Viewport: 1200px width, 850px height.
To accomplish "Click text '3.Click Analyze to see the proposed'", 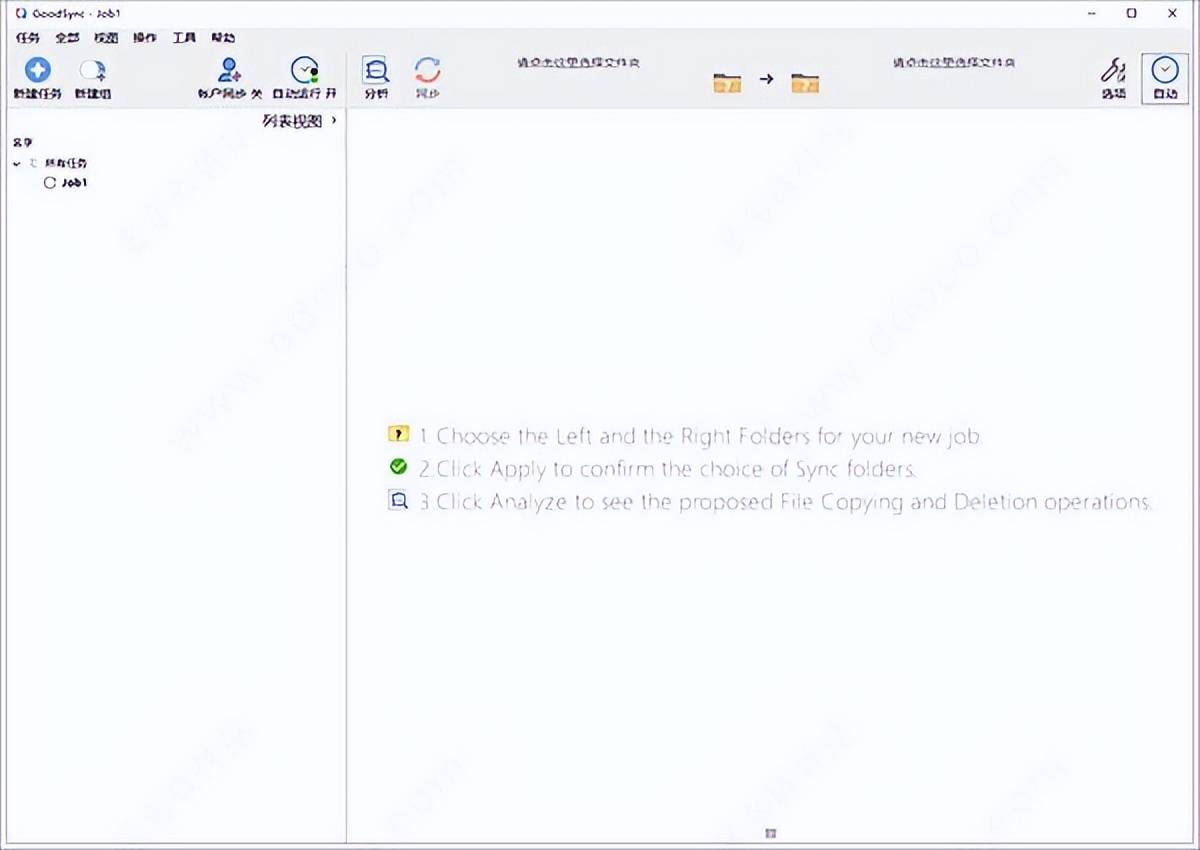I will [x=785, y=502].
